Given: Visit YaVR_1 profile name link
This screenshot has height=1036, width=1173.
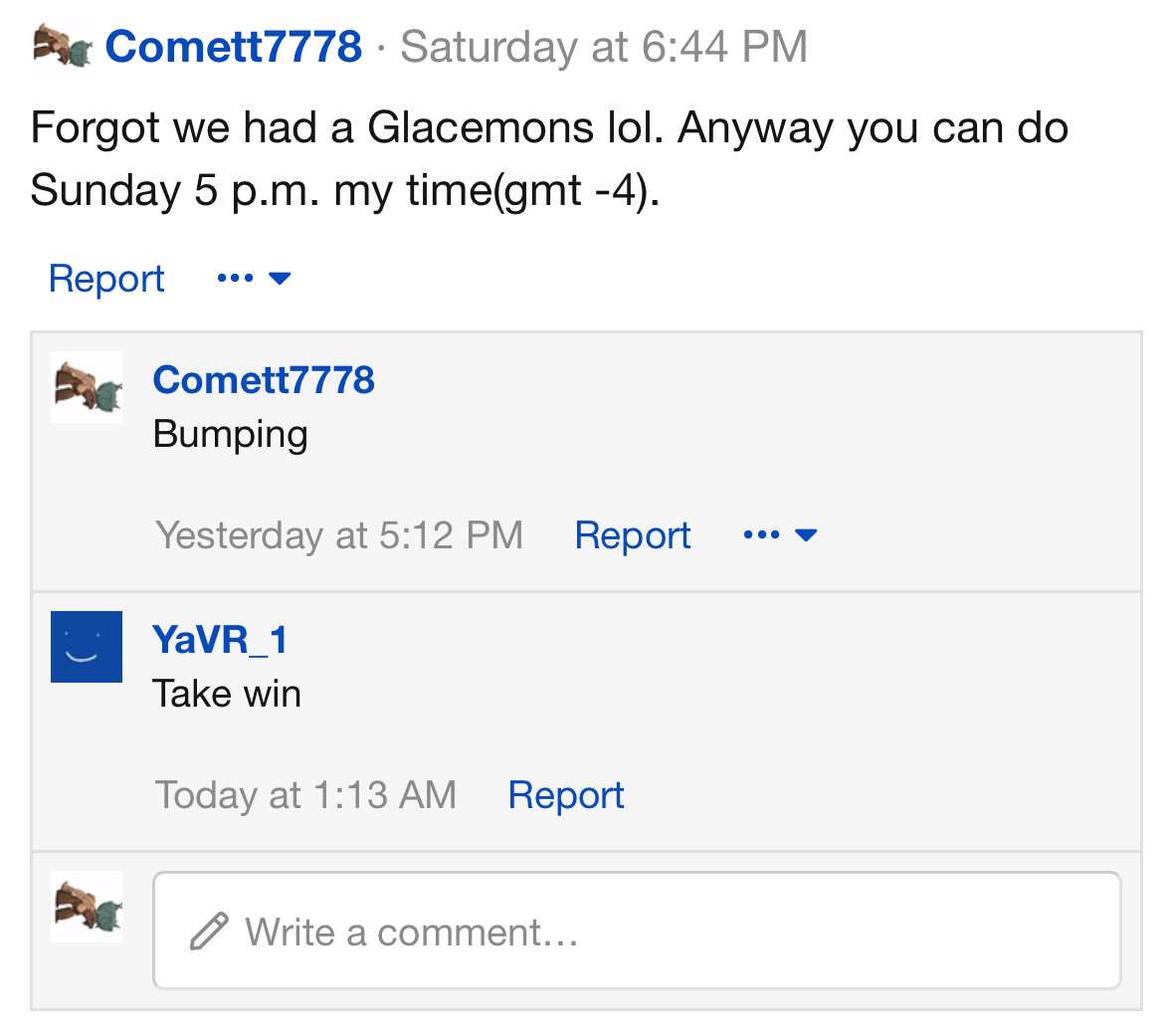Looking at the screenshot, I should [x=220, y=640].
